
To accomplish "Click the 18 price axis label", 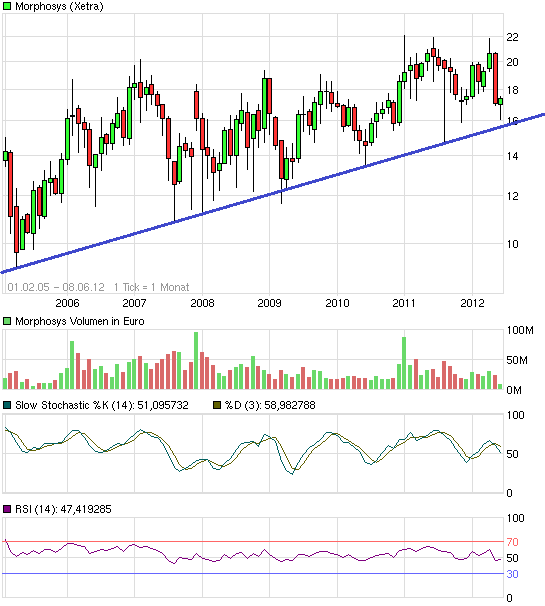I will point(512,90).
